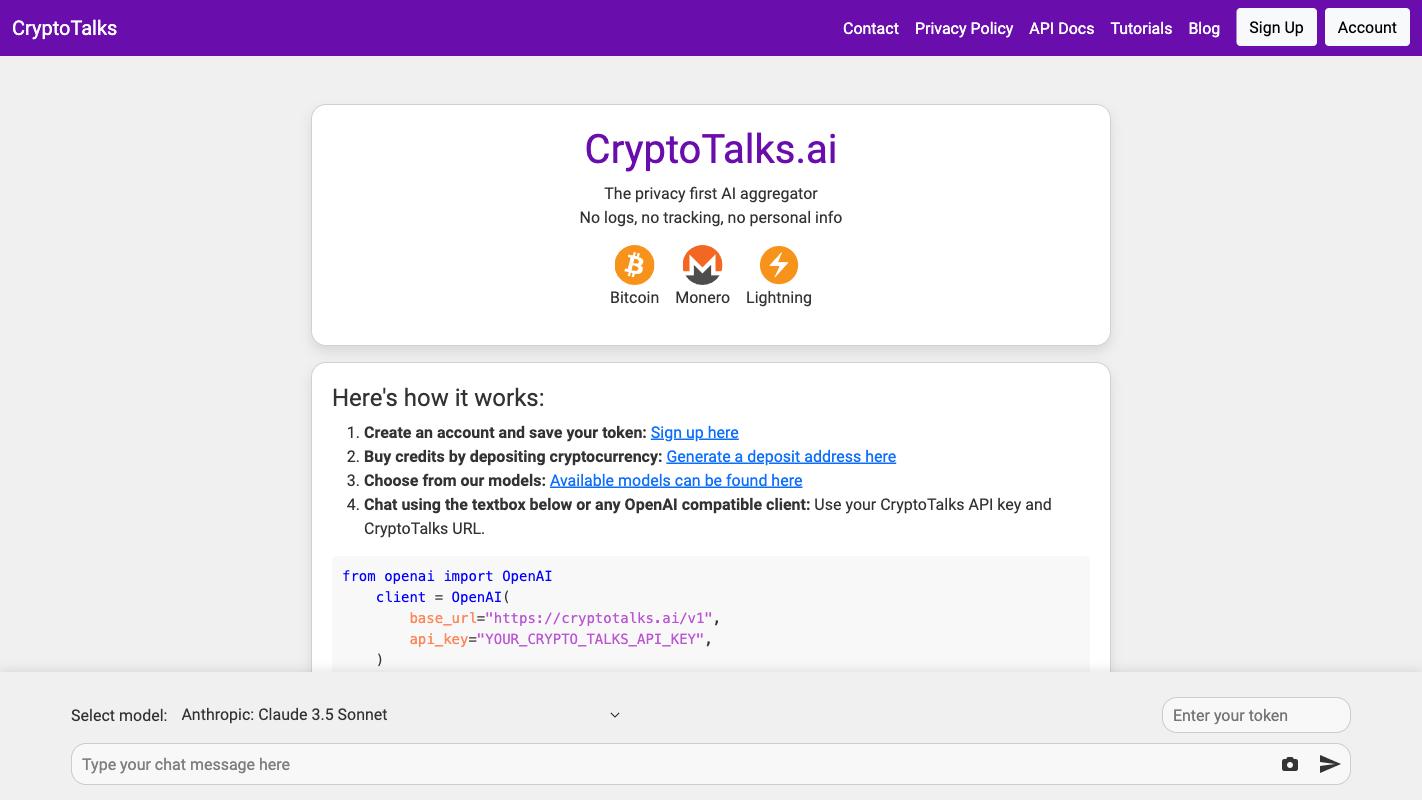Open 'Generate a deposit address here' link
Screen dimensions: 1422x800
[x=781, y=456]
